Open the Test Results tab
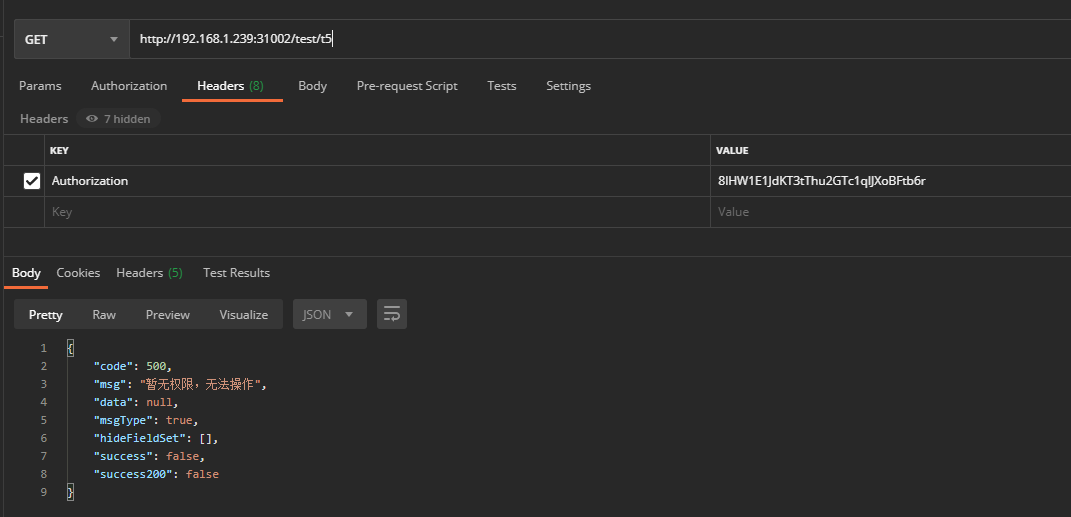Screen dimensions: 1071x517 (236, 273)
